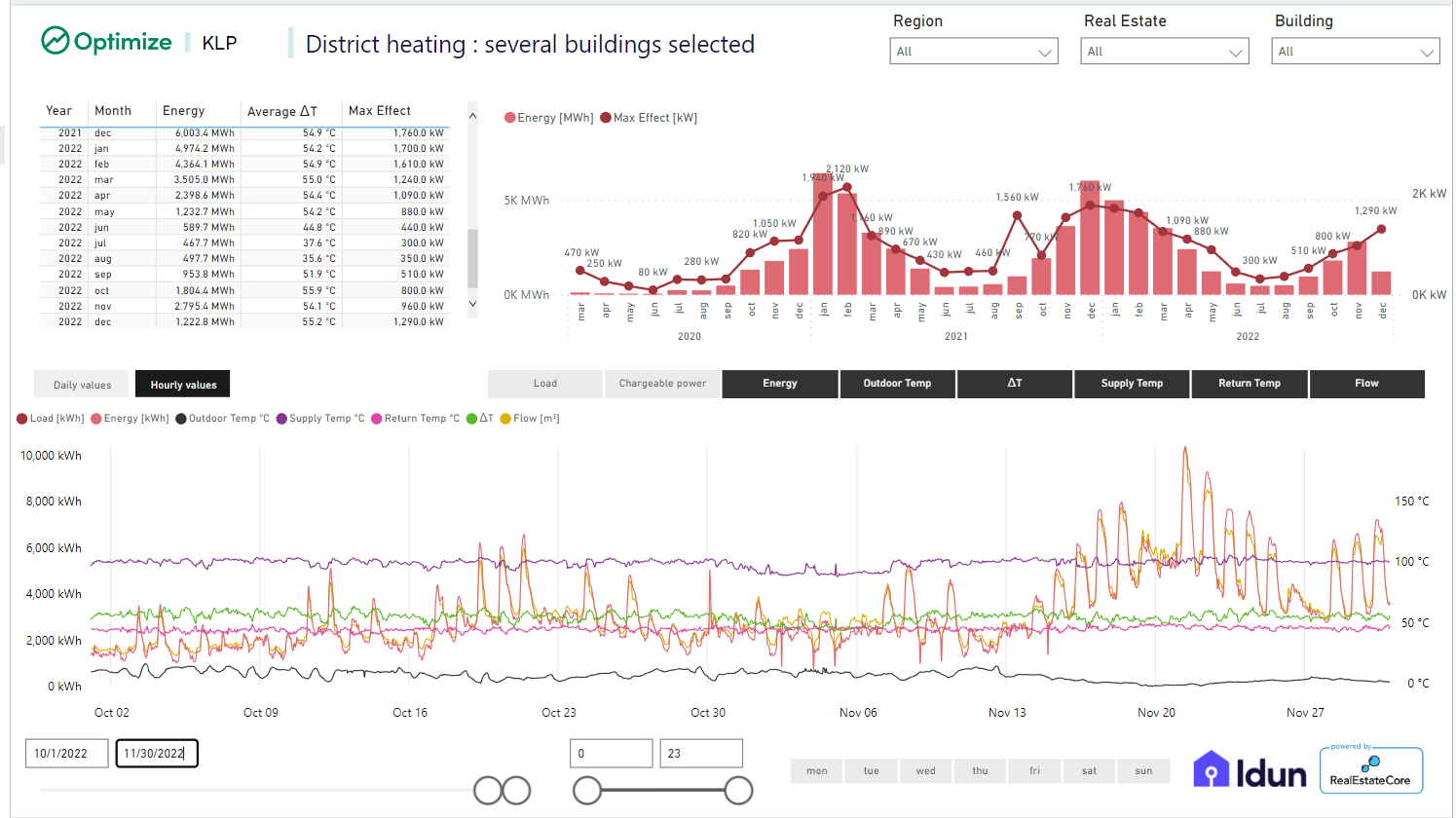Open the Building dropdown

(x=1355, y=52)
